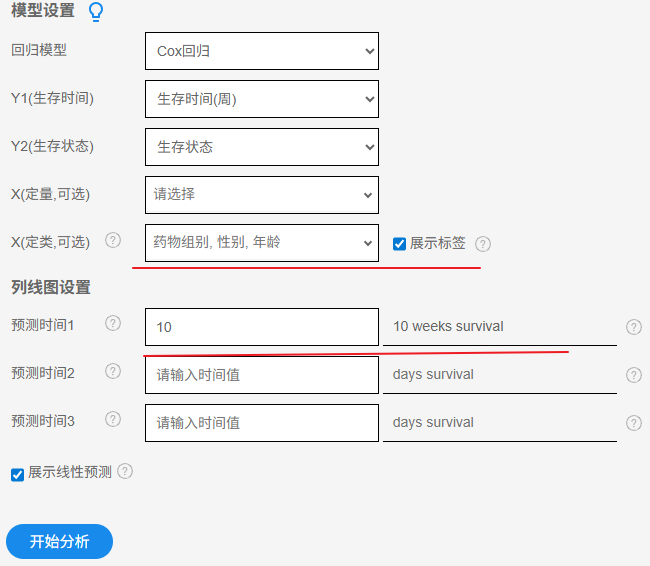The image size is (650, 566).
Task: Expand the X(定类,可选) multi-select dropdown
Action: [x=261, y=242]
